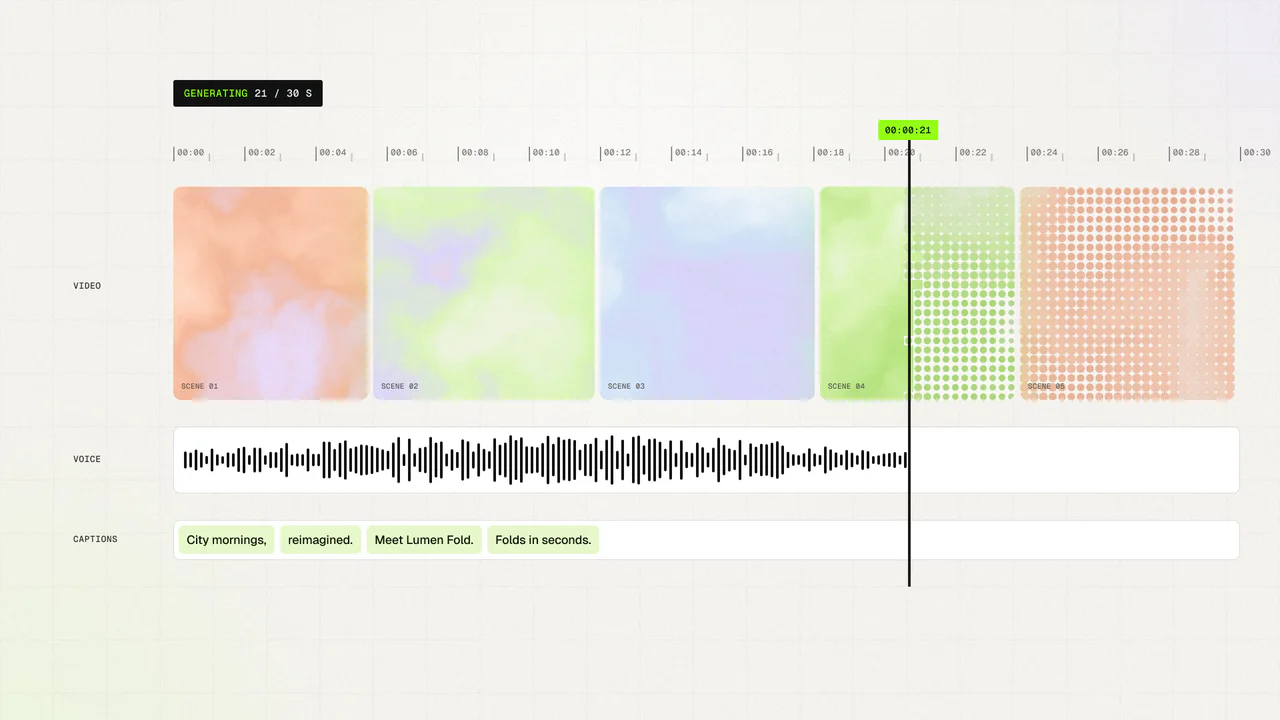Jump to the 00:00 ruler mark
Image resolution: width=1280 pixels, height=720 pixels.
pyautogui.click(x=191, y=153)
